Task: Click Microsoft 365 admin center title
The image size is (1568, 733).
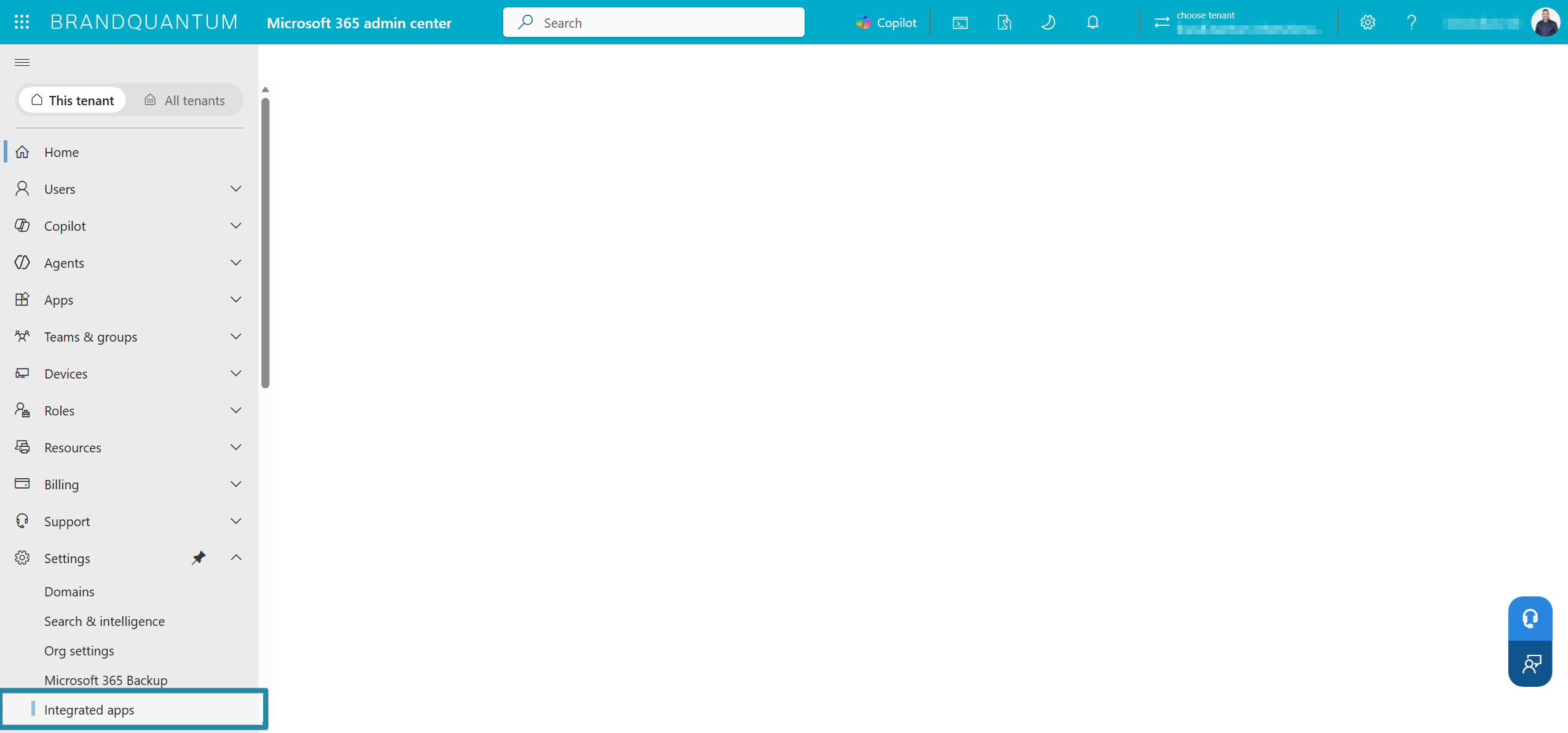Action: (359, 23)
